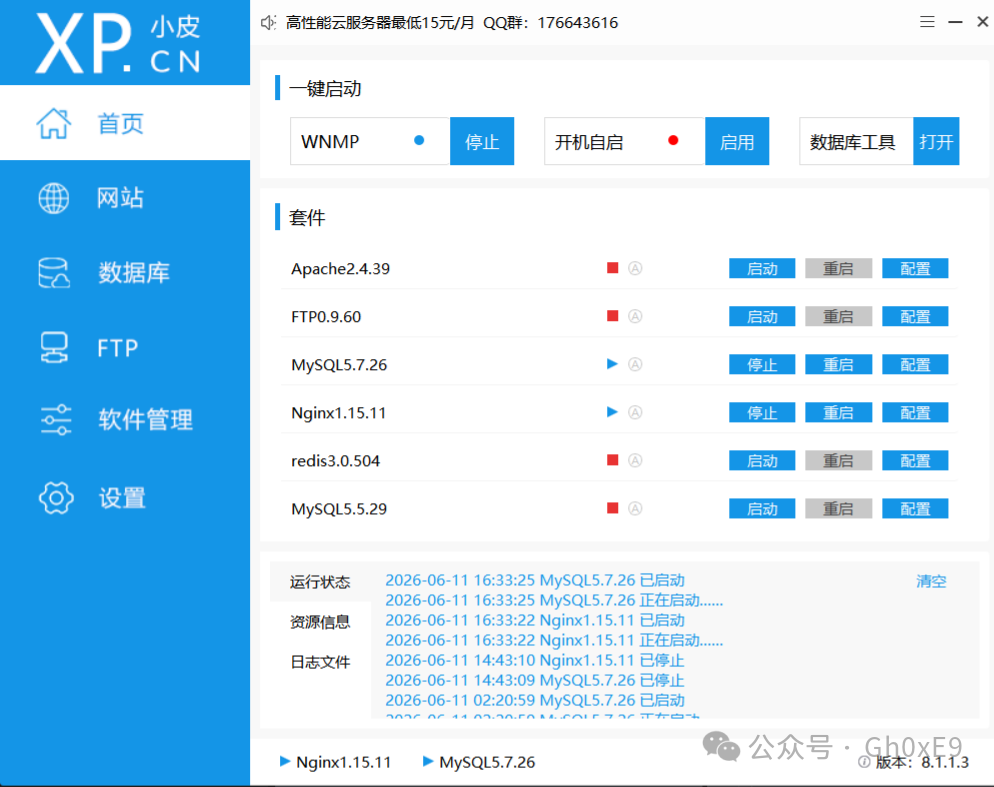994x787 pixels.
Task: Click the speaker announcement icon in title bar
Action: (x=268, y=23)
